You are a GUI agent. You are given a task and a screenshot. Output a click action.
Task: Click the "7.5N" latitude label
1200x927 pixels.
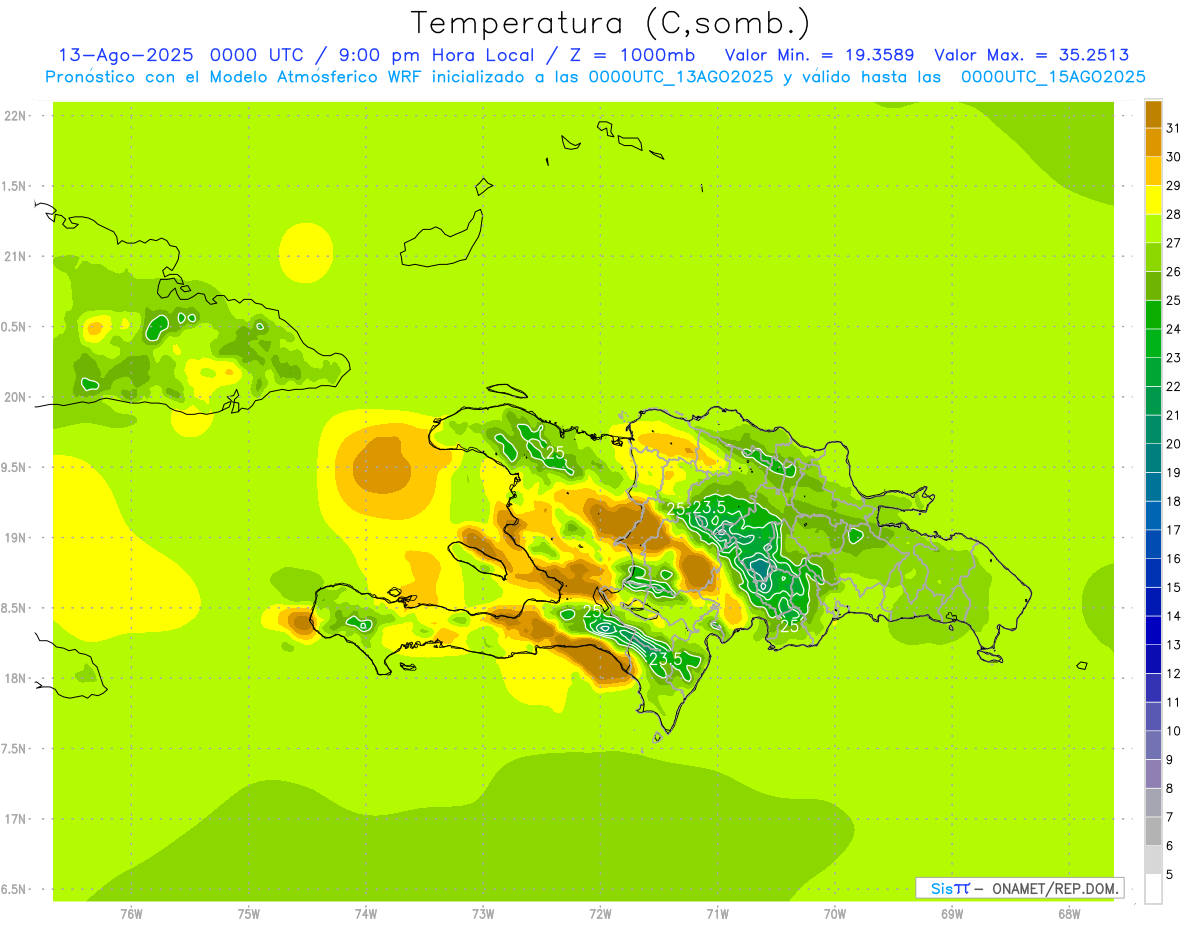point(14,749)
